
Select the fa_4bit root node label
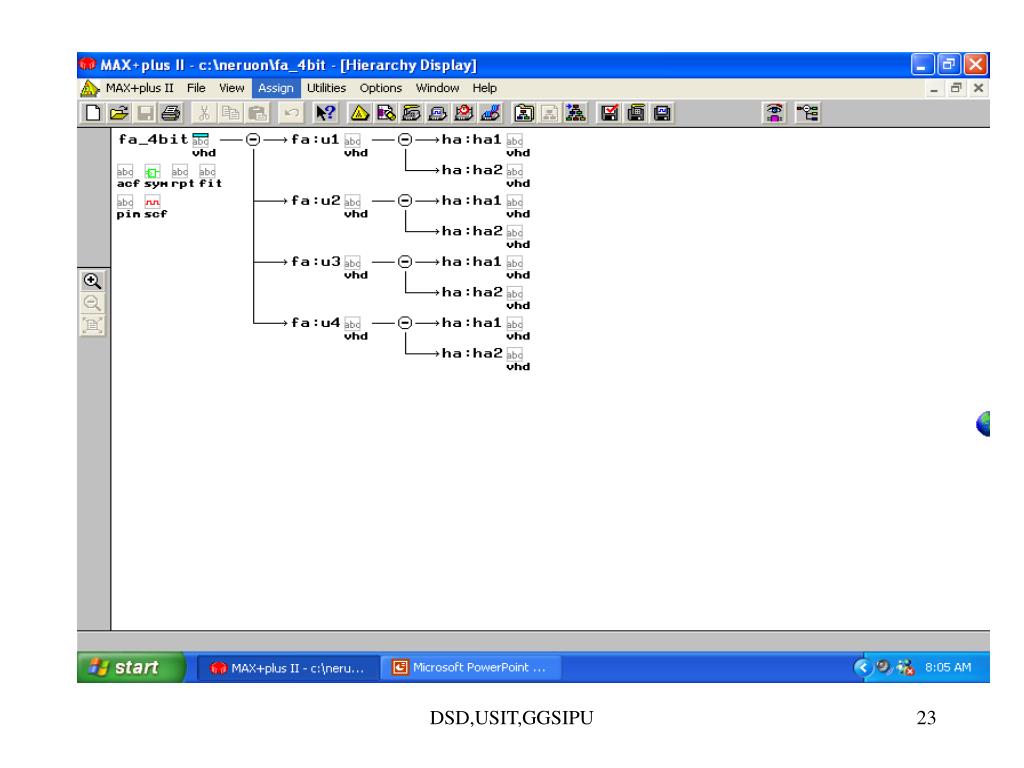coord(153,139)
